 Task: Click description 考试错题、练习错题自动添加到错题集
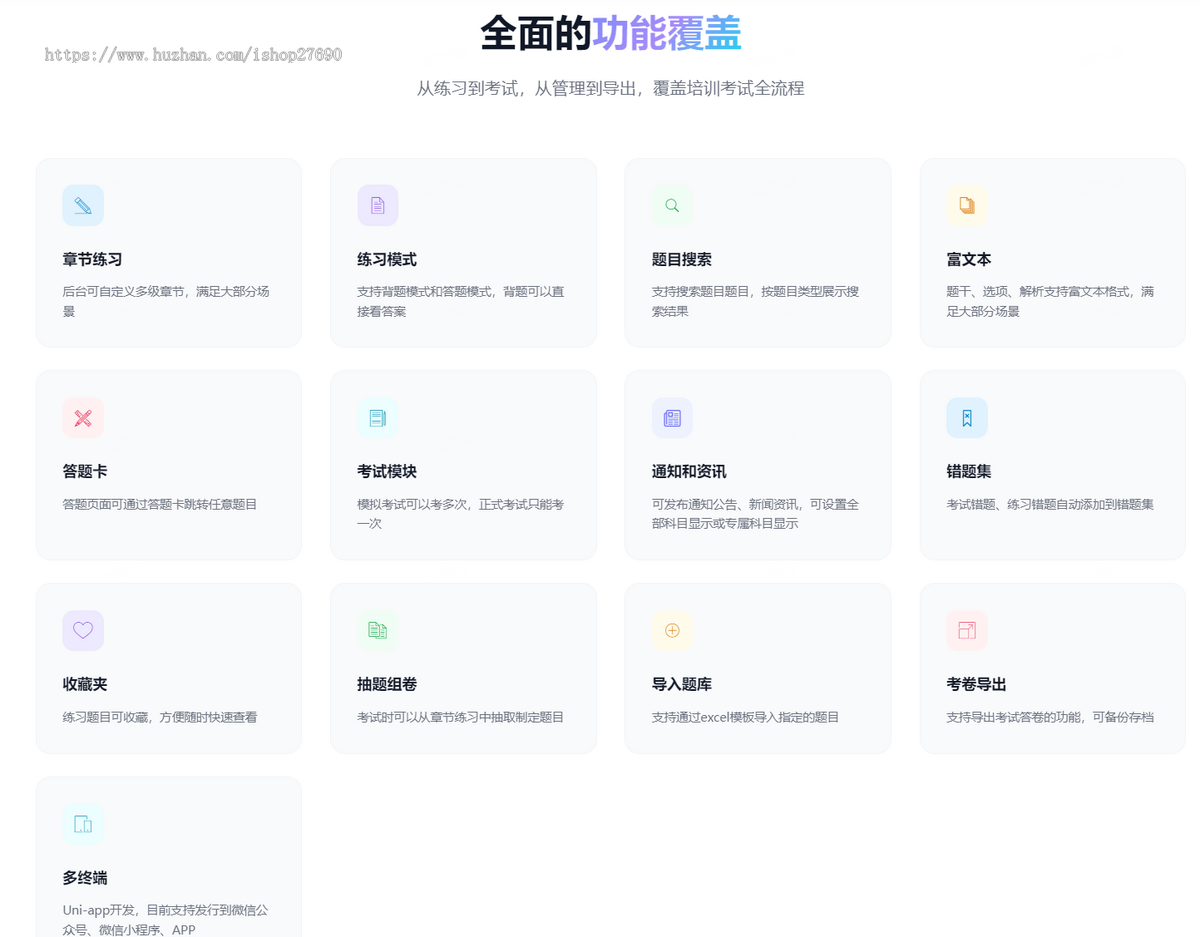(1050, 504)
